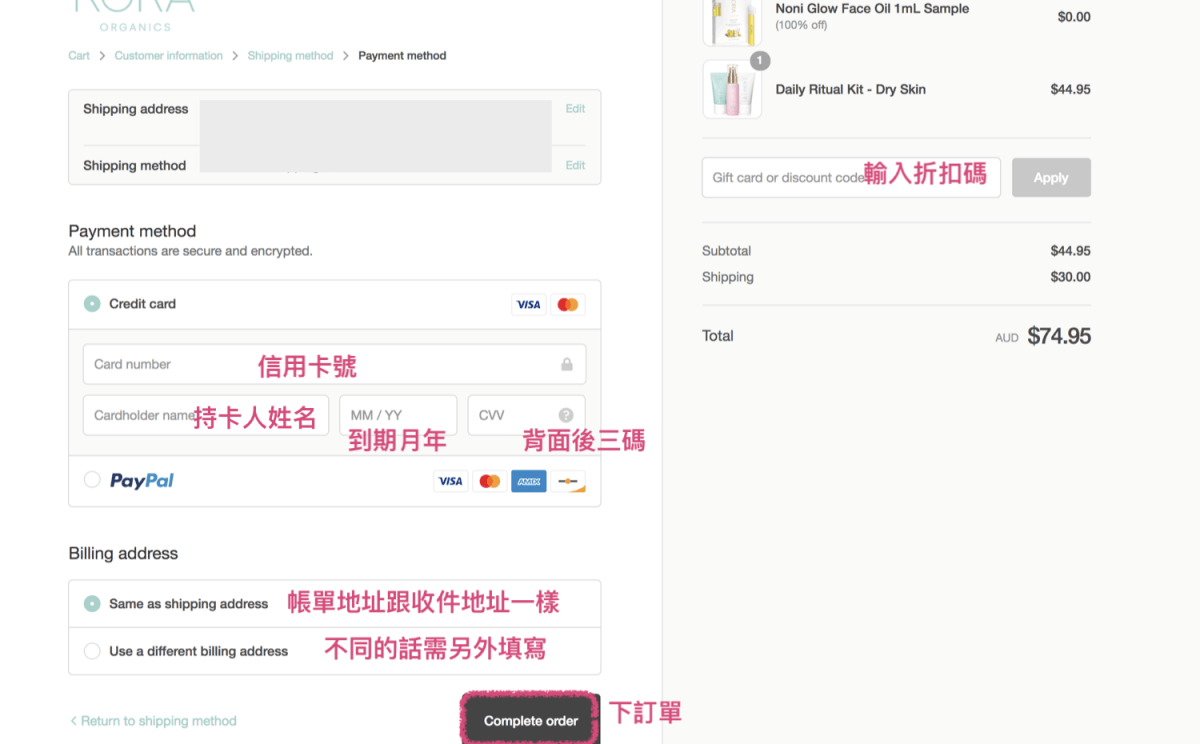1200x744 pixels.
Task: Click the Mastercard icon beside PayPal
Action: 489,481
